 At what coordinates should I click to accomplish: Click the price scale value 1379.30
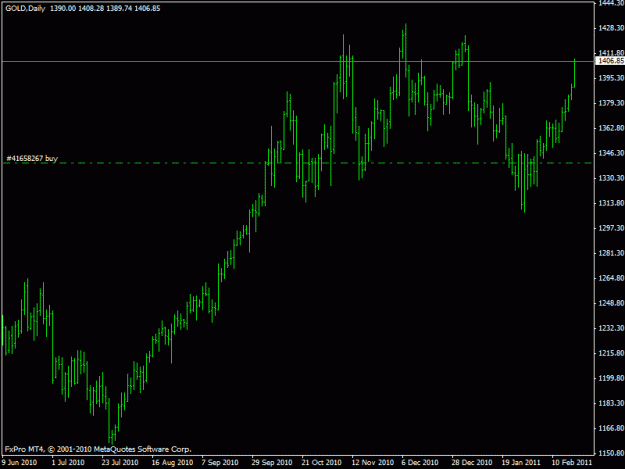[x=611, y=103]
